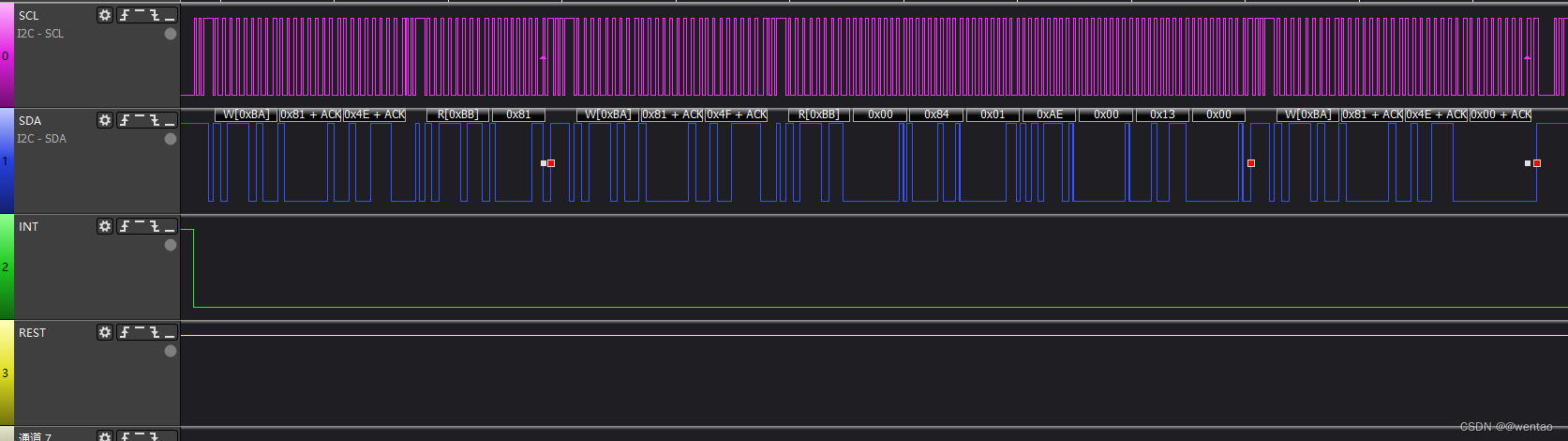Select the 'I2C - SCL' analyzer label
This screenshot has width=1568, height=441.
tap(40, 34)
